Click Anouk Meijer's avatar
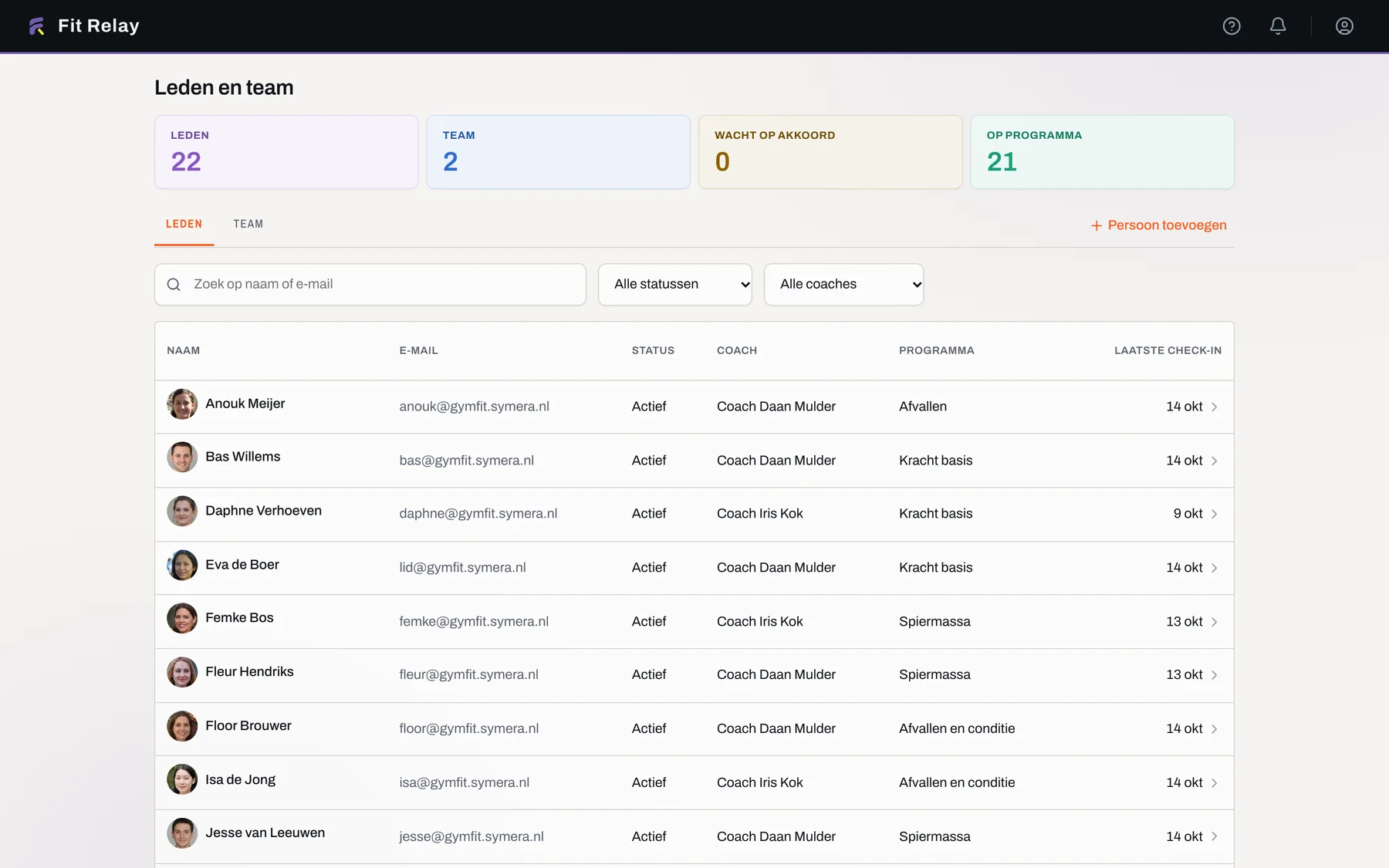Image resolution: width=1389 pixels, height=868 pixels. pyautogui.click(x=182, y=404)
